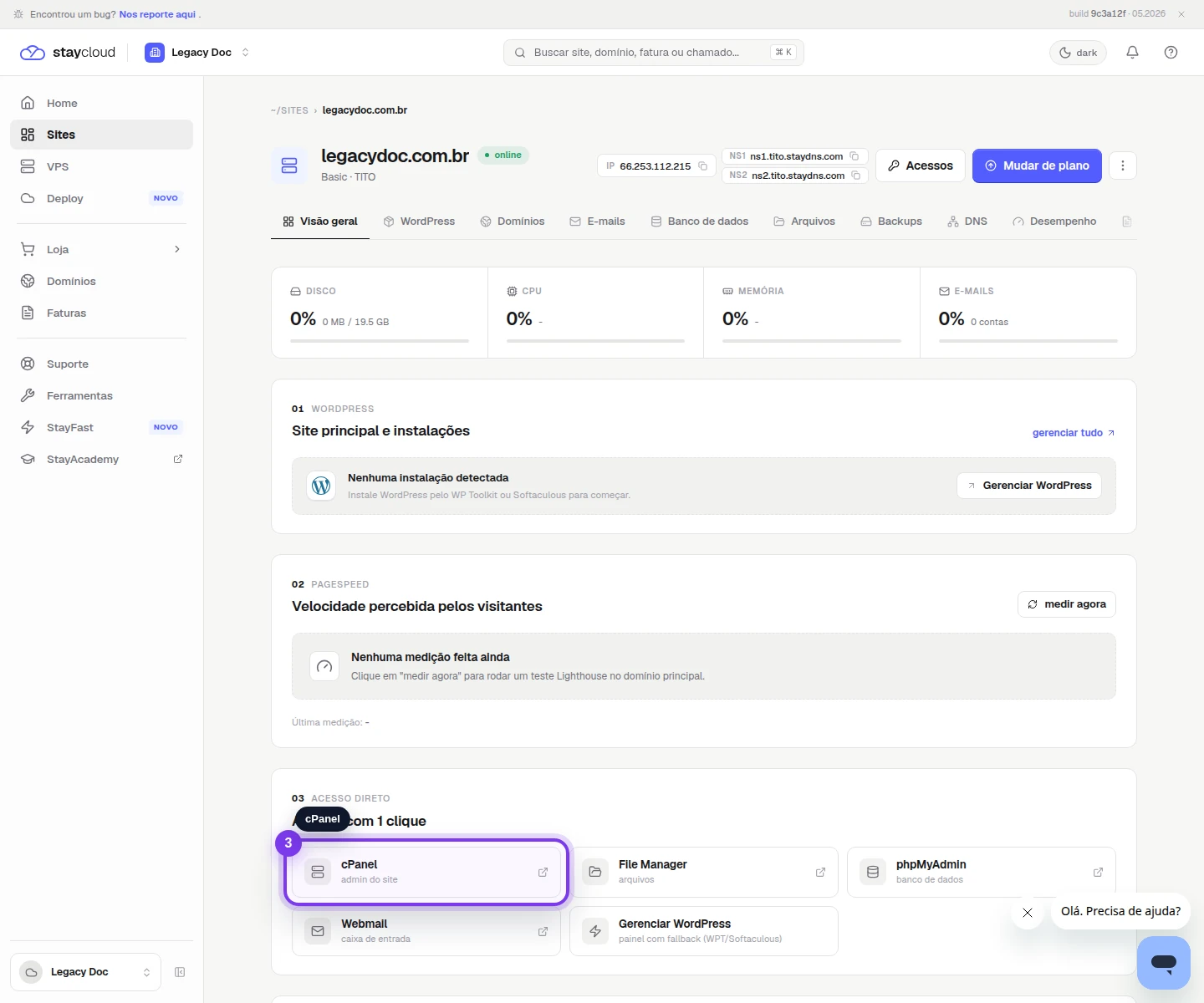
Task: Open Suporte in sidebar
Action: [101, 364]
